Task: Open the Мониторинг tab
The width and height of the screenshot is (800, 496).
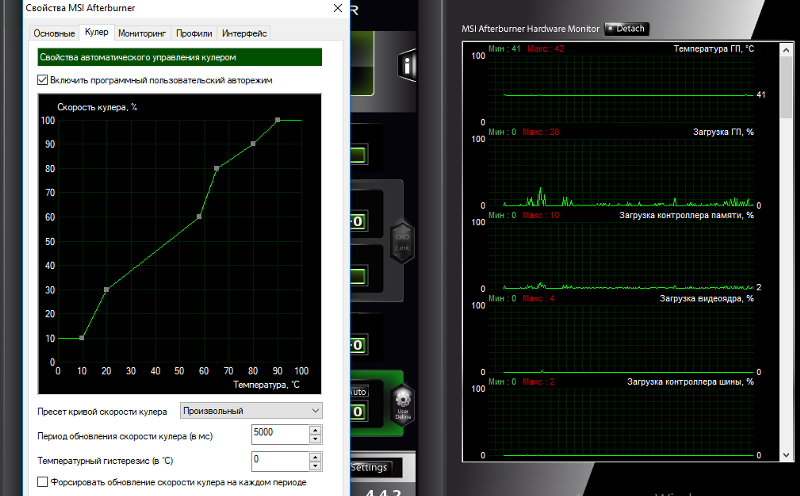Action: [x=142, y=33]
